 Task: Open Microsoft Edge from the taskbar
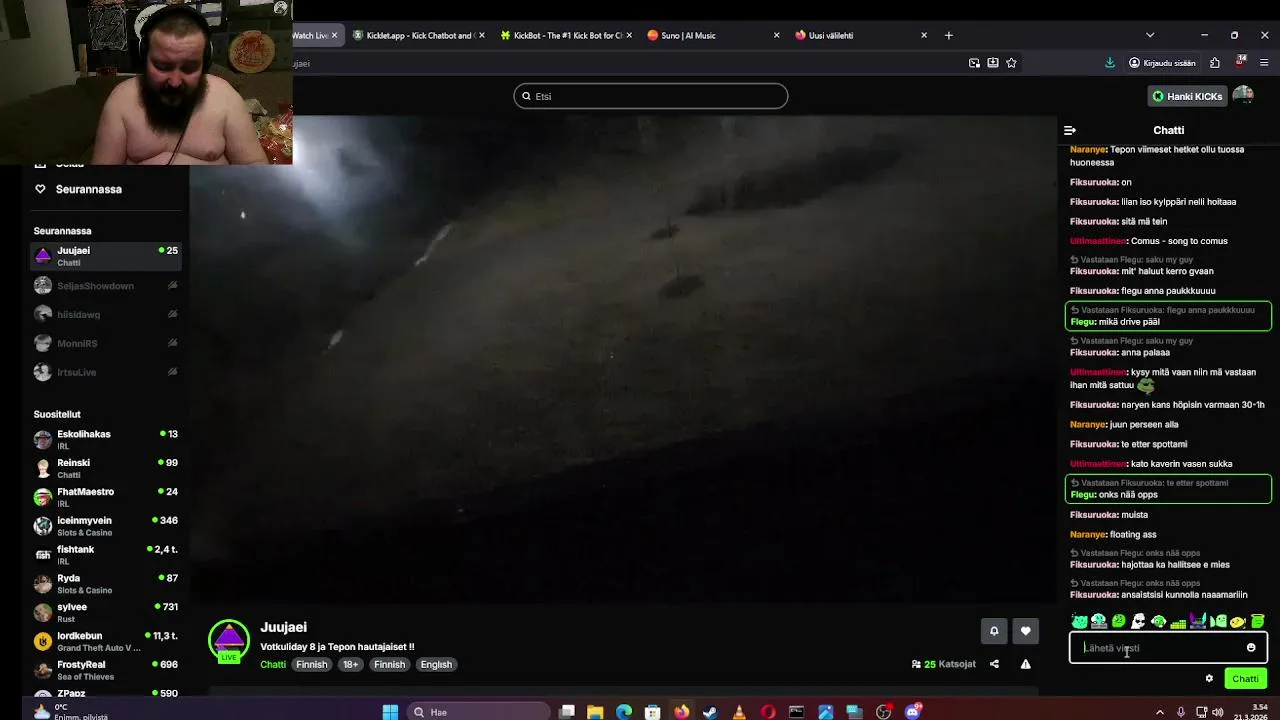624,712
